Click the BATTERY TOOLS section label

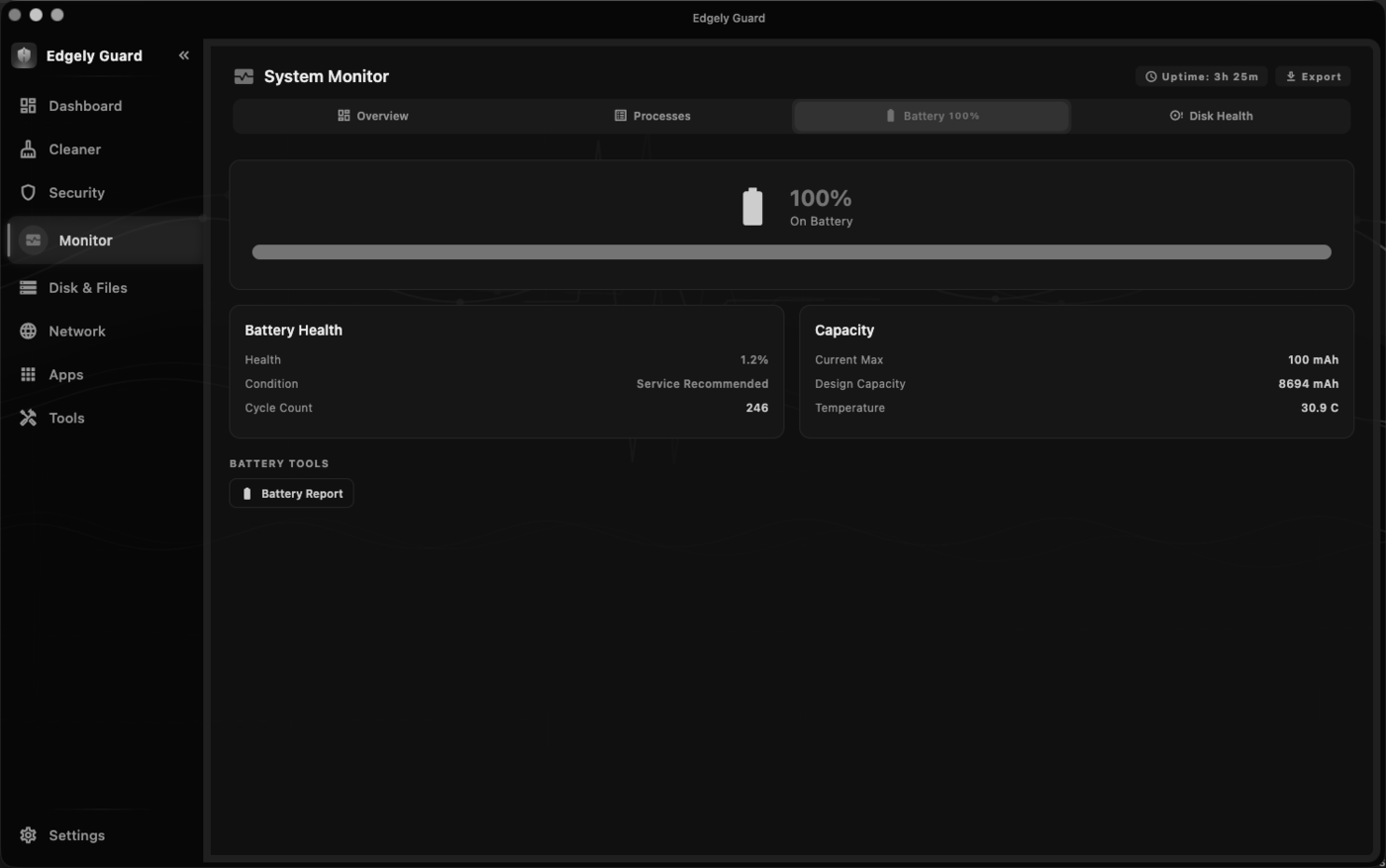279,463
